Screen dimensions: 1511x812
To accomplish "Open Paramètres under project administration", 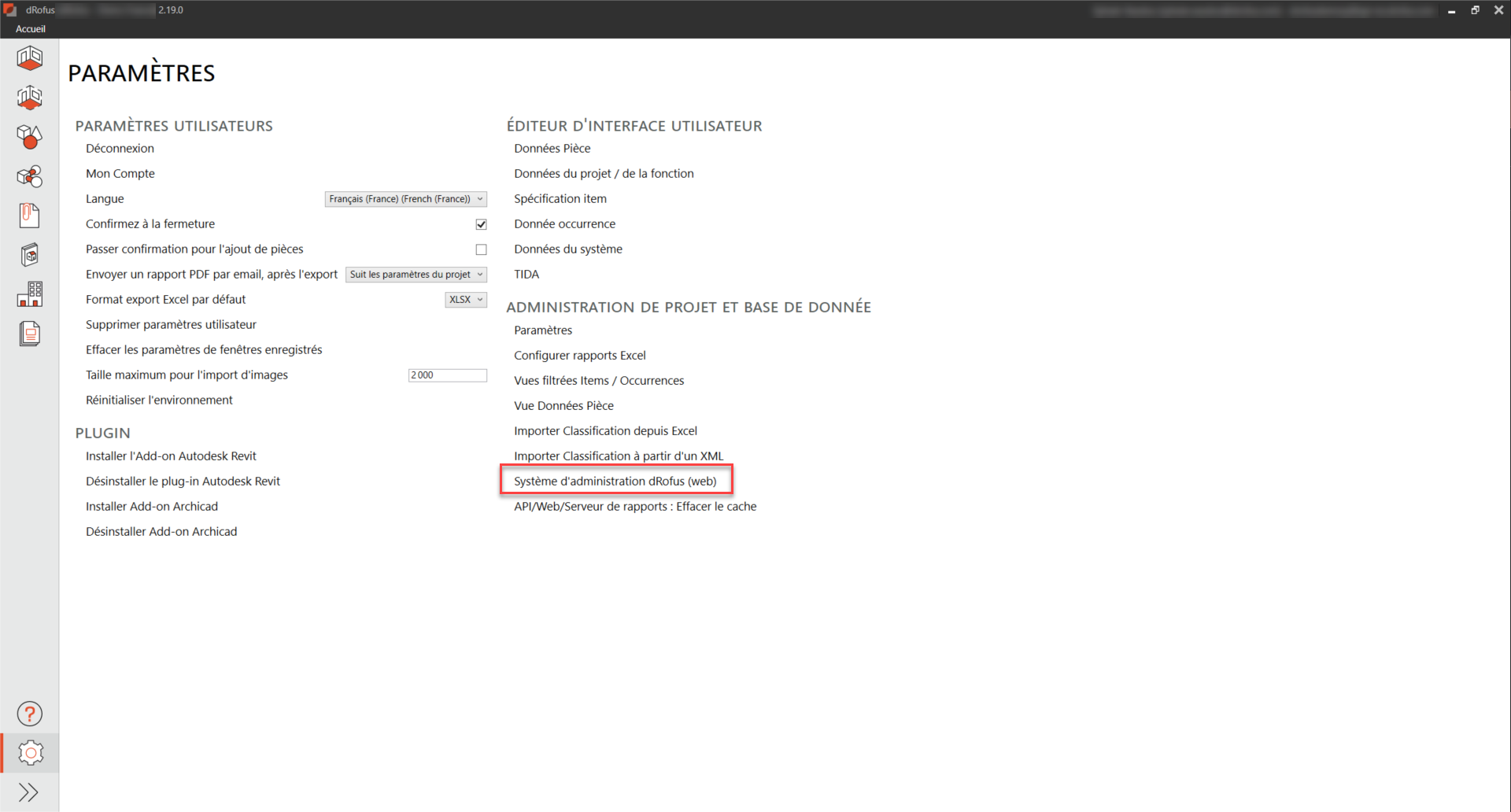I will 543,330.
